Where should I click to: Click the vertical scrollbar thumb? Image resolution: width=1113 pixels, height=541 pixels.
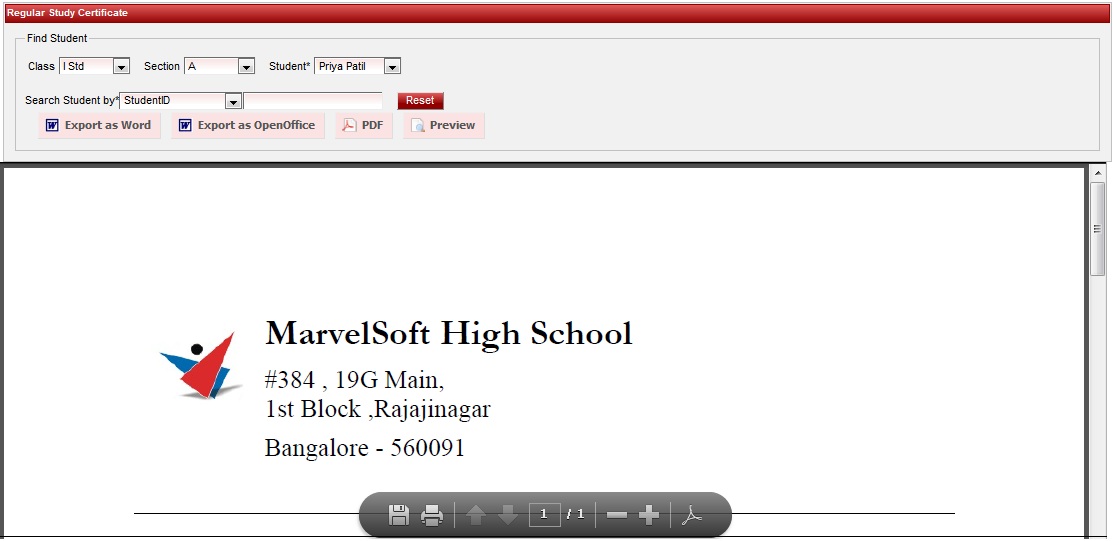1097,230
